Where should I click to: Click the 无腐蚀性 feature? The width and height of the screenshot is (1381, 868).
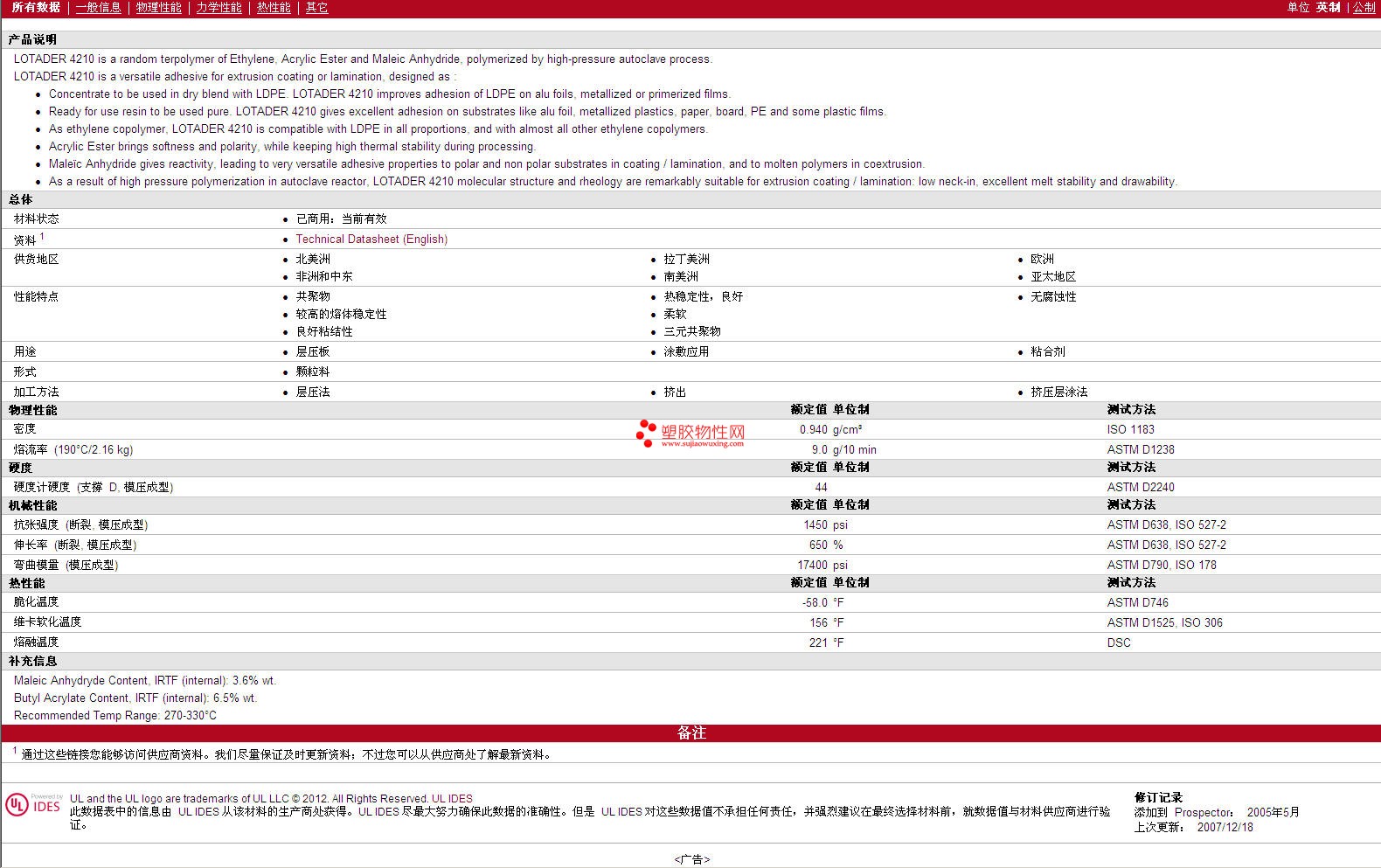[x=1053, y=297]
